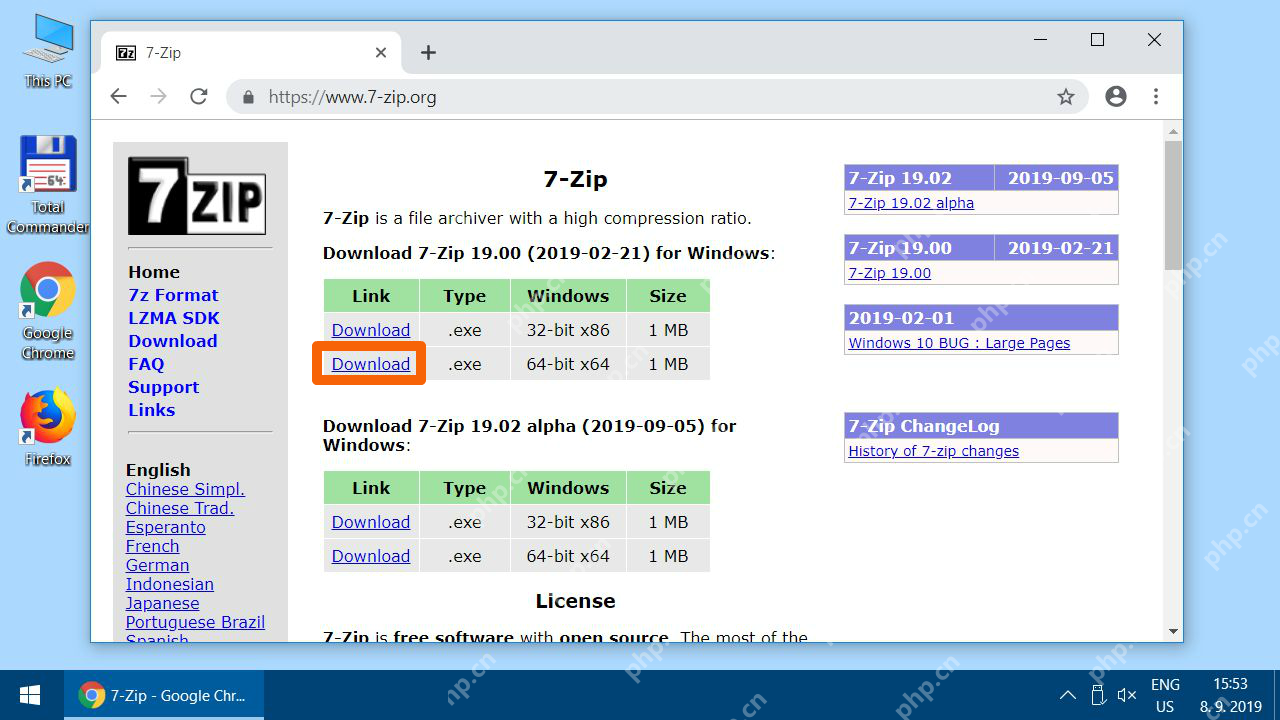The width and height of the screenshot is (1280, 720).
Task: Click the License heading
Action: pos(575,601)
